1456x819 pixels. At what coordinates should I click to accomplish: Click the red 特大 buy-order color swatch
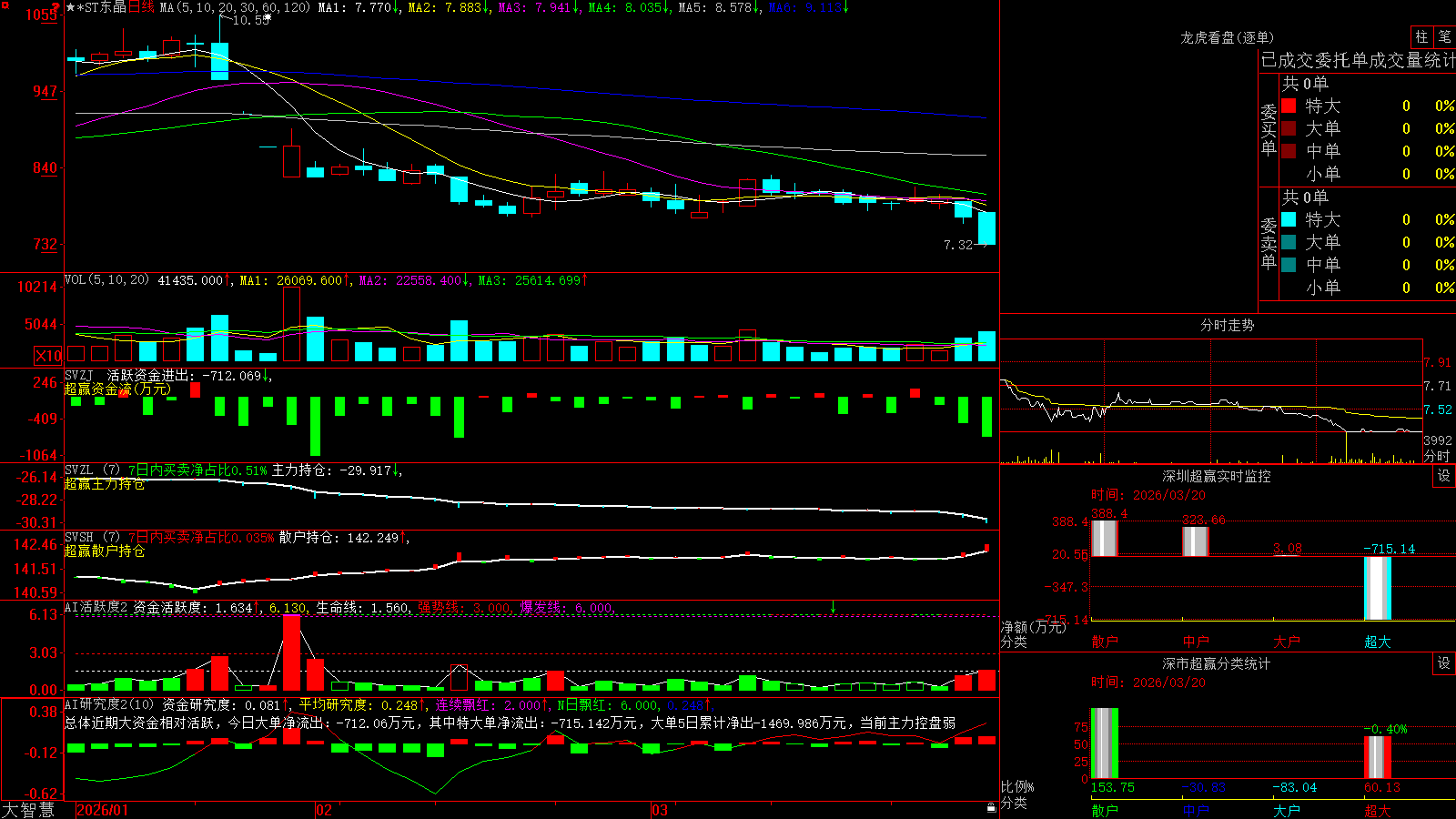click(1289, 106)
